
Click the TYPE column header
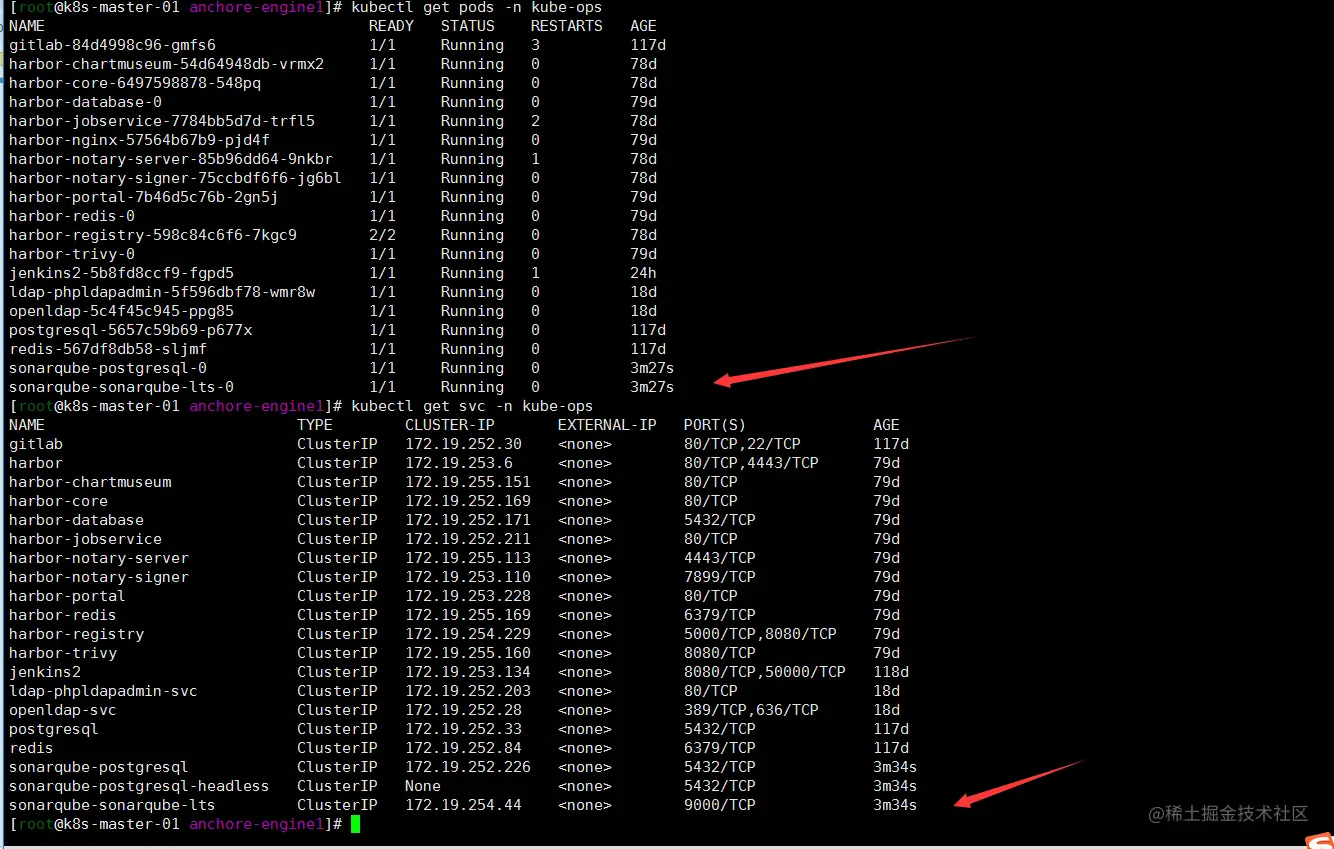315,425
